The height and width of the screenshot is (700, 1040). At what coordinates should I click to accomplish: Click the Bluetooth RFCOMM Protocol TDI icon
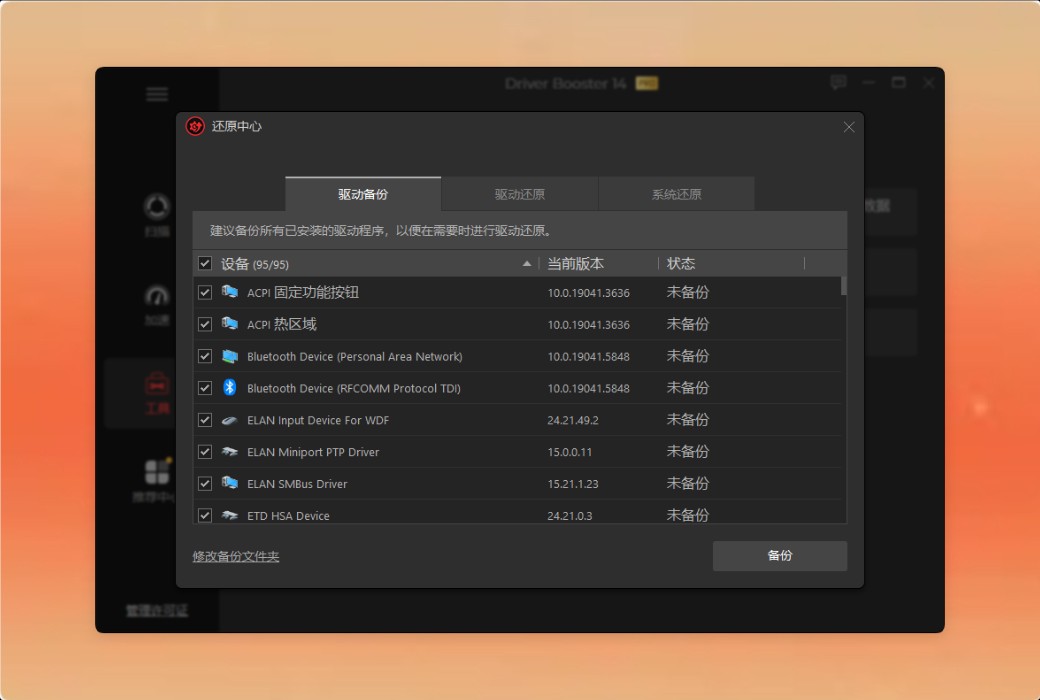pos(229,387)
